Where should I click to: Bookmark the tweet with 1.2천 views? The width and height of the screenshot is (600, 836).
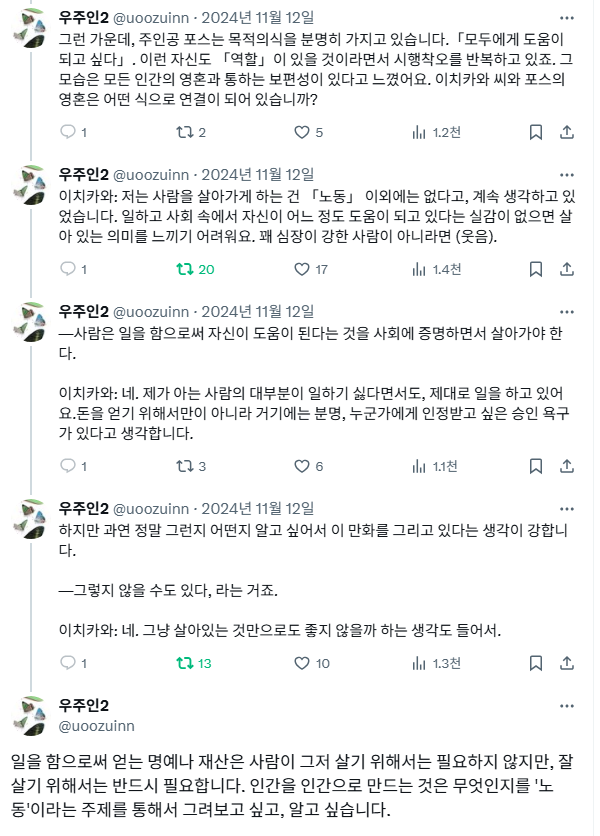[x=535, y=132]
